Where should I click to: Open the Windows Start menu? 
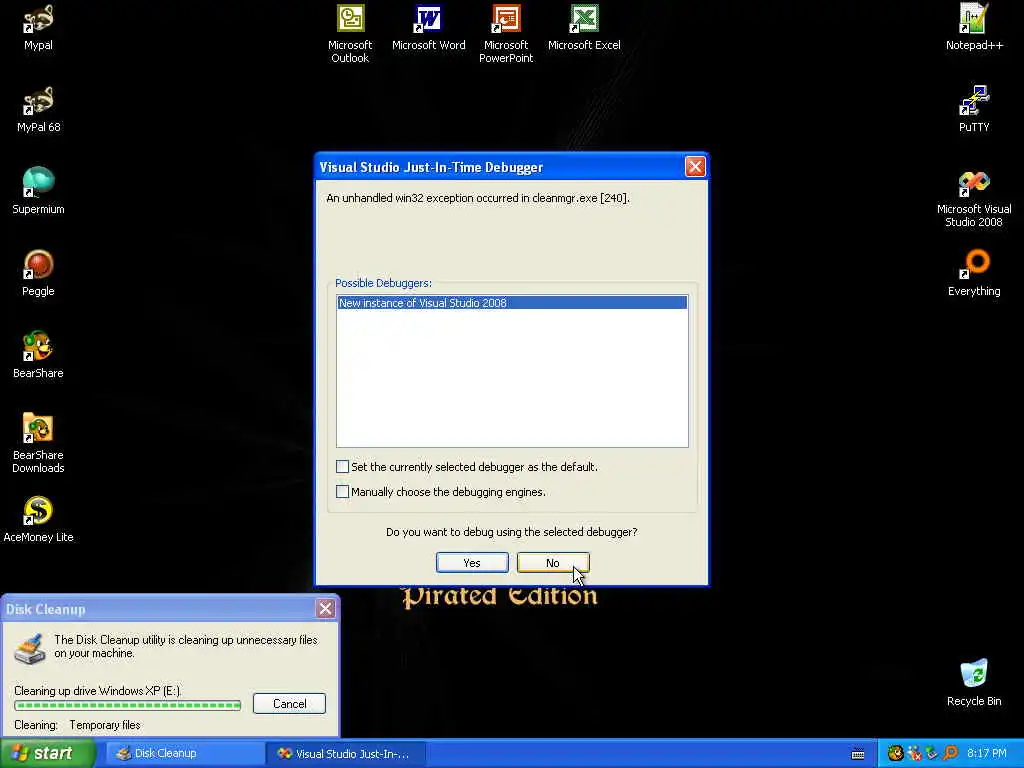click(x=48, y=754)
